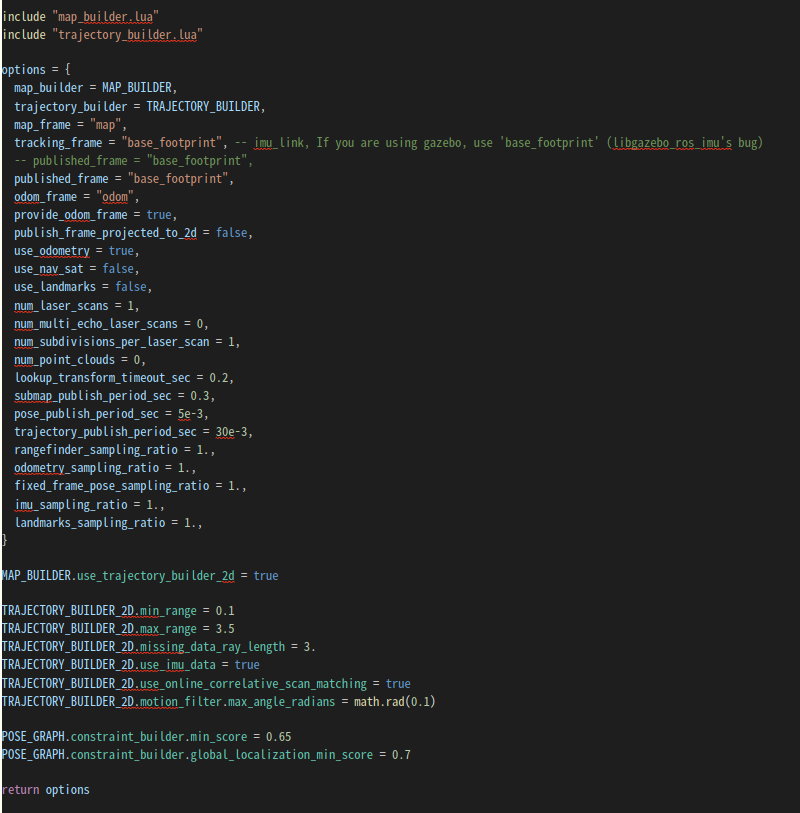Click the use_imu_data = true line
The width and height of the screenshot is (800, 813).
[x=131, y=665]
